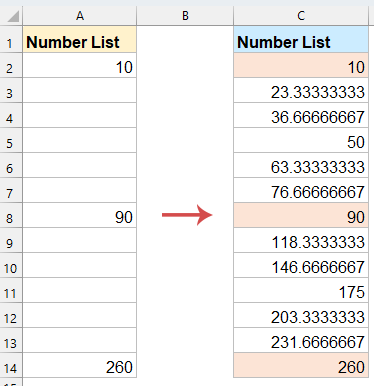Select cell C8 containing 90
The height and width of the screenshot is (386, 374).
[x=301, y=215]
